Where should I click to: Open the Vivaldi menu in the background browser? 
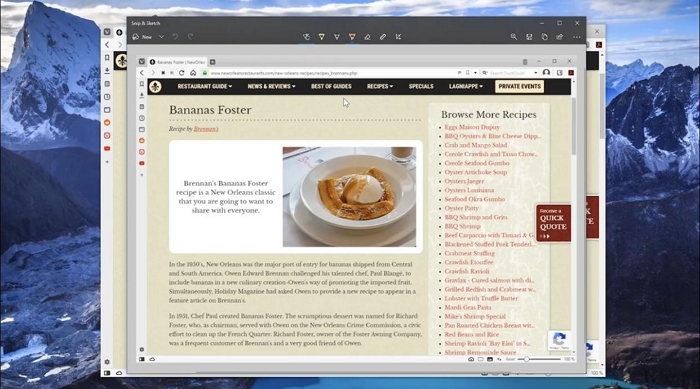(x=107, y=32)
